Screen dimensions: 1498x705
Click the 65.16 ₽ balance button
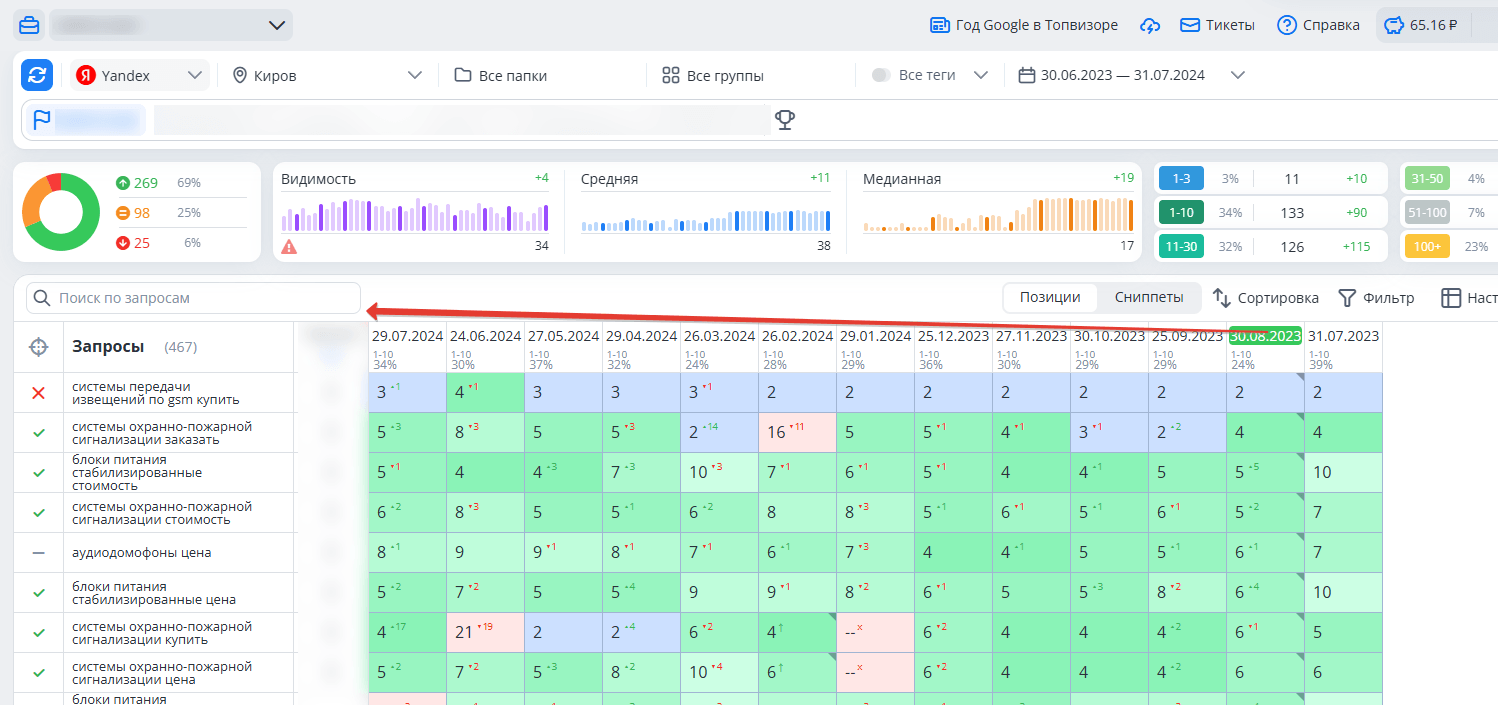click(1424, 25)
